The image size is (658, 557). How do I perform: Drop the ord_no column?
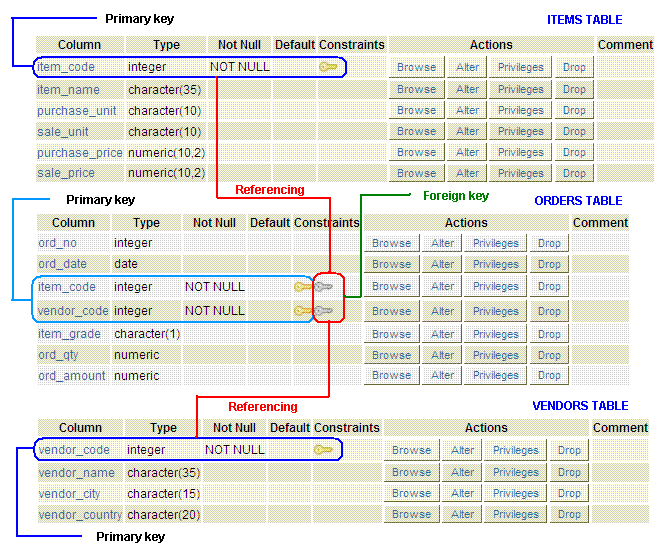click(x=549, y=243)
